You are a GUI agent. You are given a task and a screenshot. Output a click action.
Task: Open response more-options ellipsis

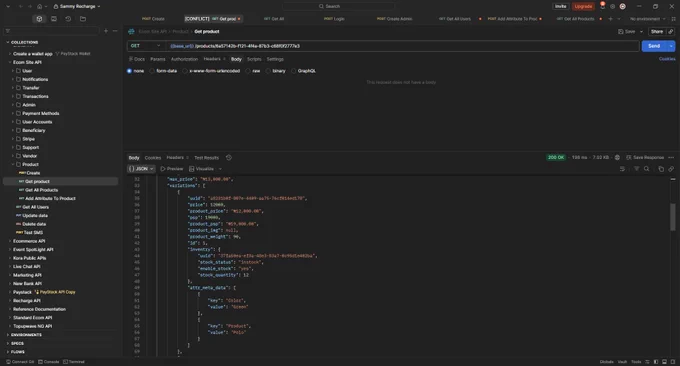[671, 157]
